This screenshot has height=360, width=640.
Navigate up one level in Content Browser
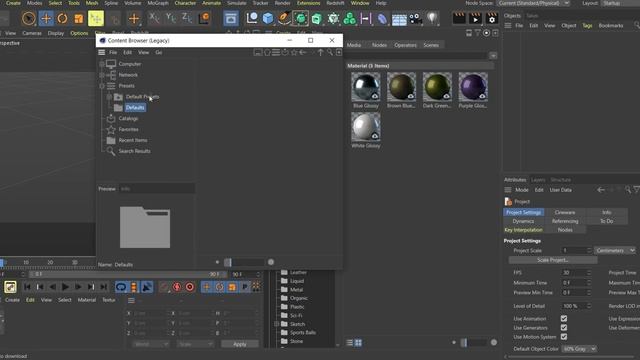pos(320,52)
